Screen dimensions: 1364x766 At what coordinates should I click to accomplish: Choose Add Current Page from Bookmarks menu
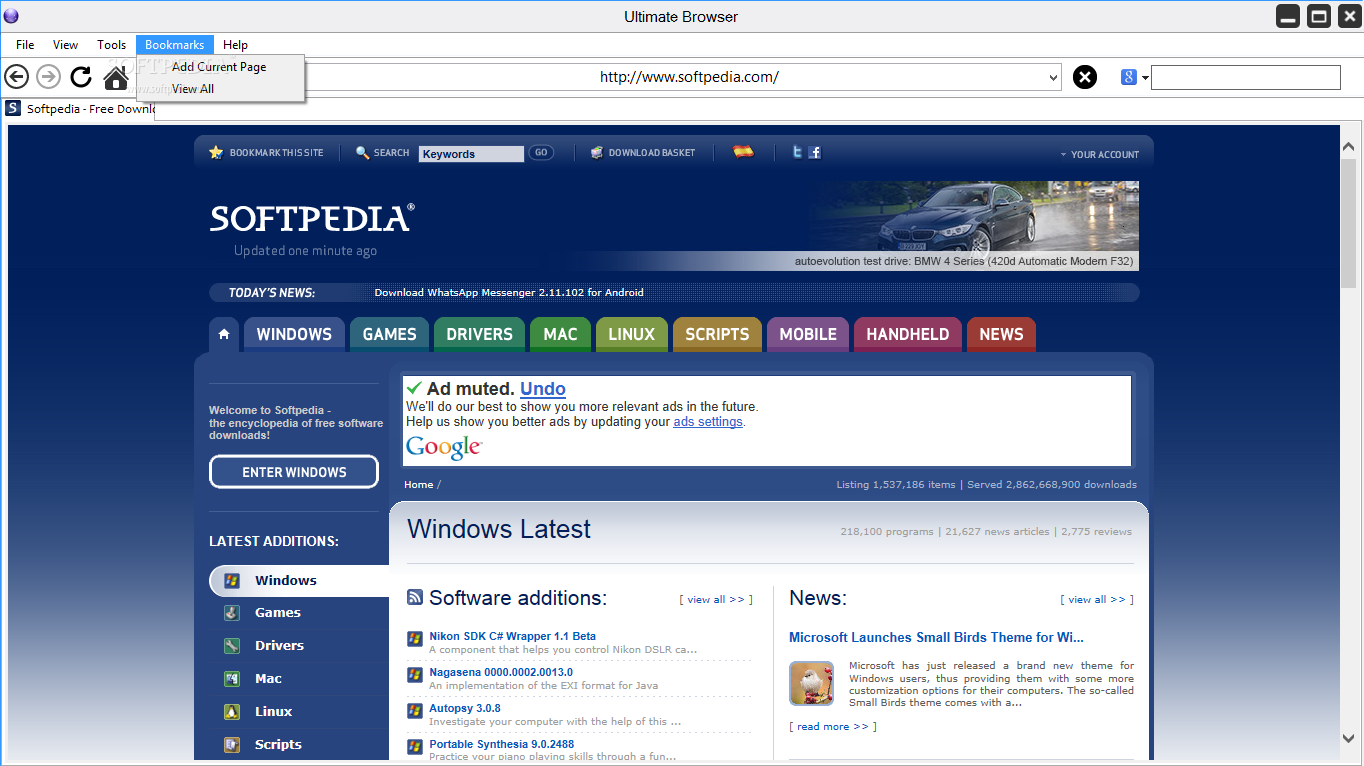pos(219,67)
